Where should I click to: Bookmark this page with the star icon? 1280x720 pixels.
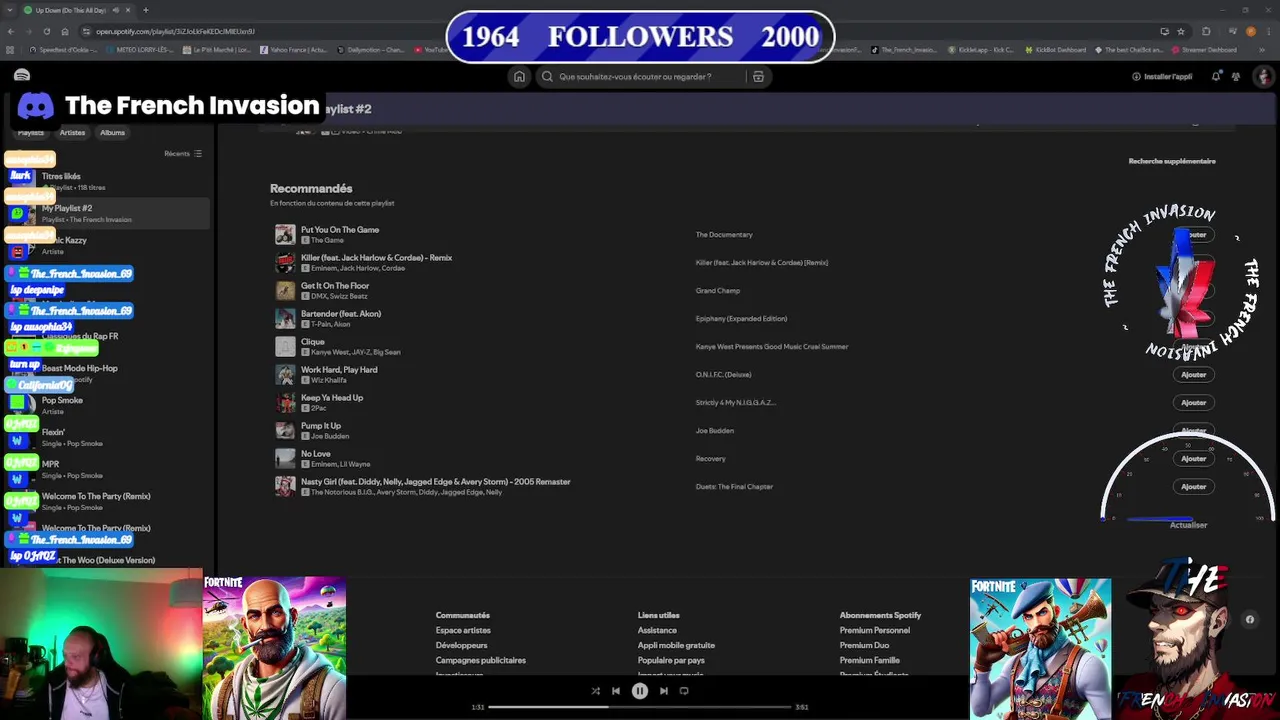click(x=1180, y=31)
